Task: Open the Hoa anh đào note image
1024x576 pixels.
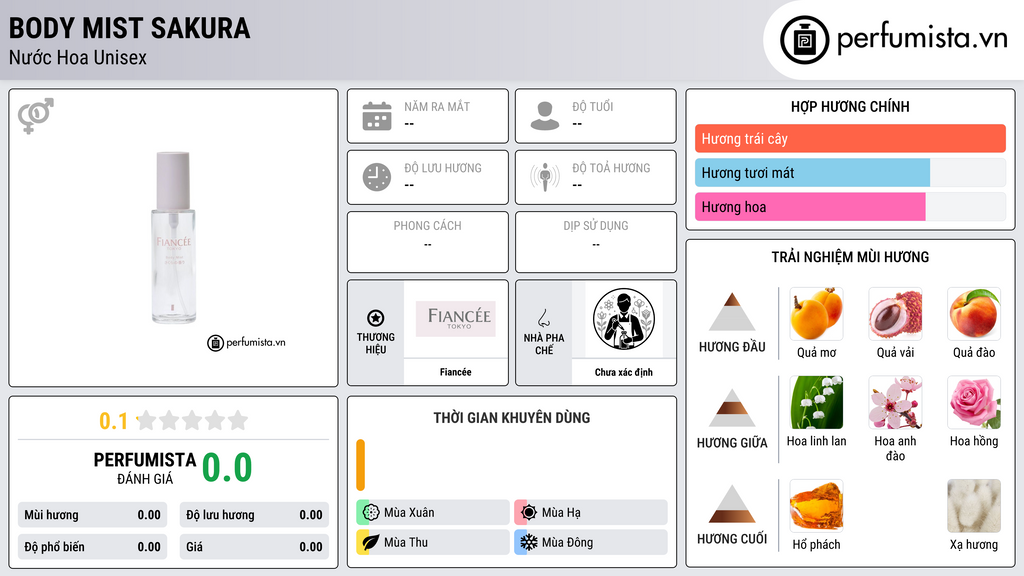Action: pyautogui.click(x=895, y=402)
